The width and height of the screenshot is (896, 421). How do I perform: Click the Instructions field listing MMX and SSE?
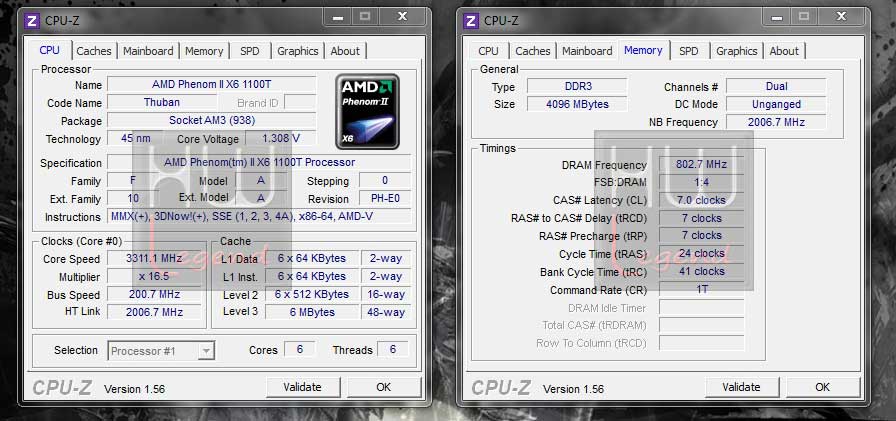pos(259,216)
